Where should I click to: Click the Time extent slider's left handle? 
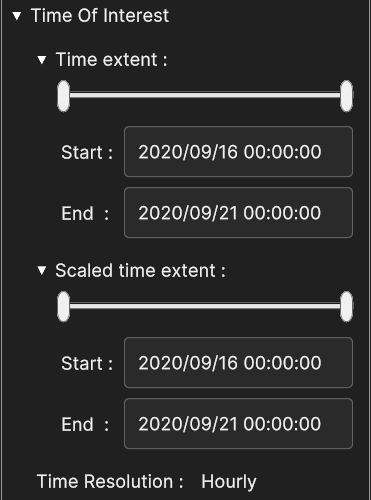coord(63,96)
